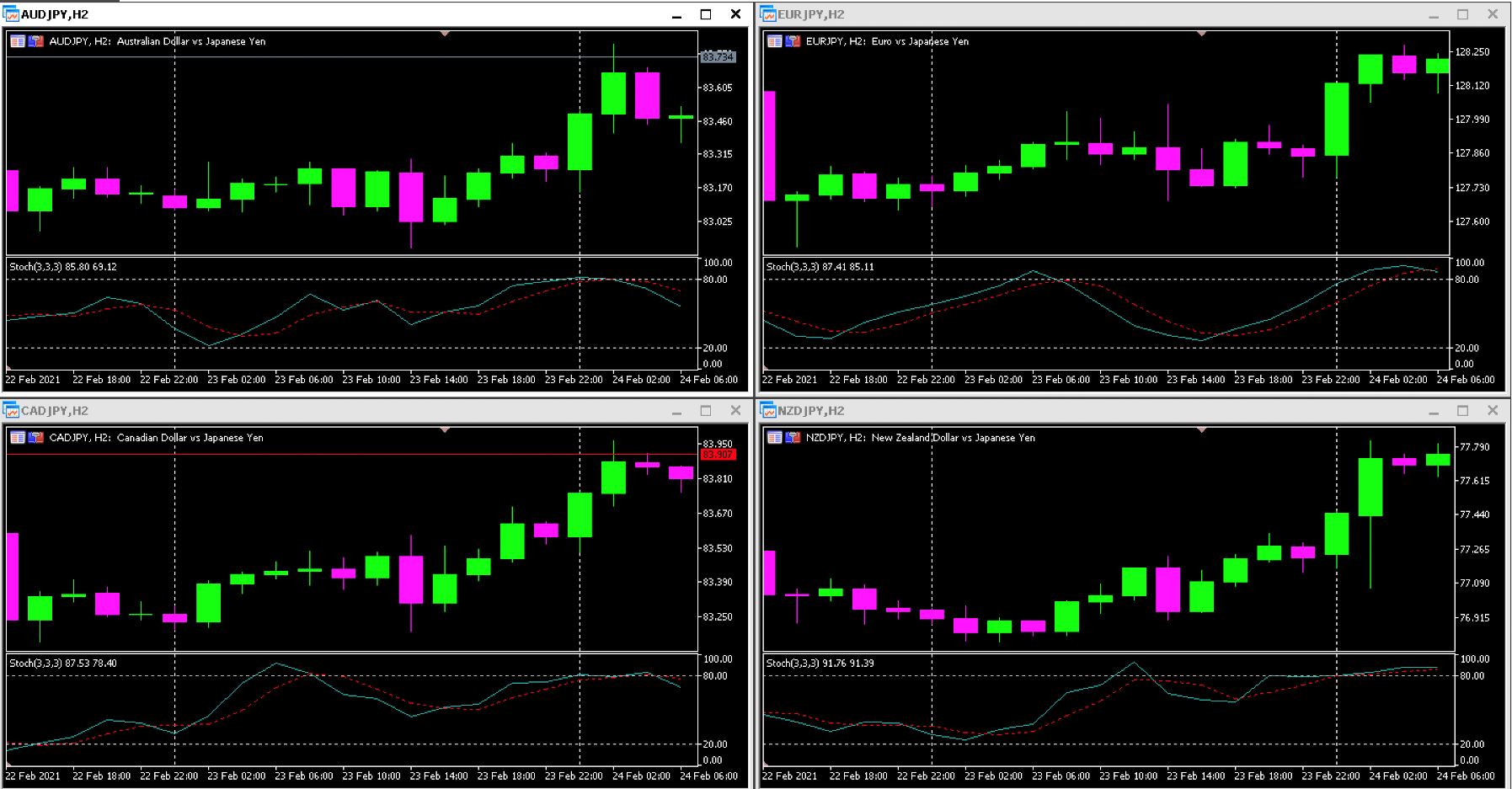This screenshot has width=1512, height=789.
Task: Toggle the one-click trading icon on CADJPY chart
Action: coord(18,437)
